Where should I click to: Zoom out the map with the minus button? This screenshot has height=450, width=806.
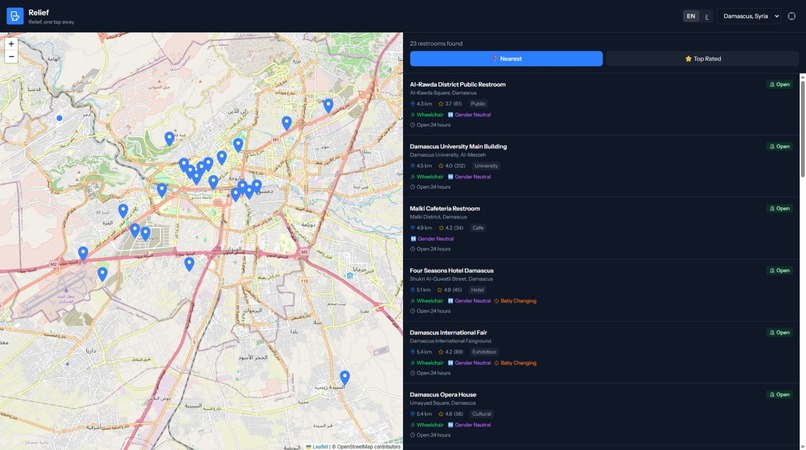tap(11, 57)
